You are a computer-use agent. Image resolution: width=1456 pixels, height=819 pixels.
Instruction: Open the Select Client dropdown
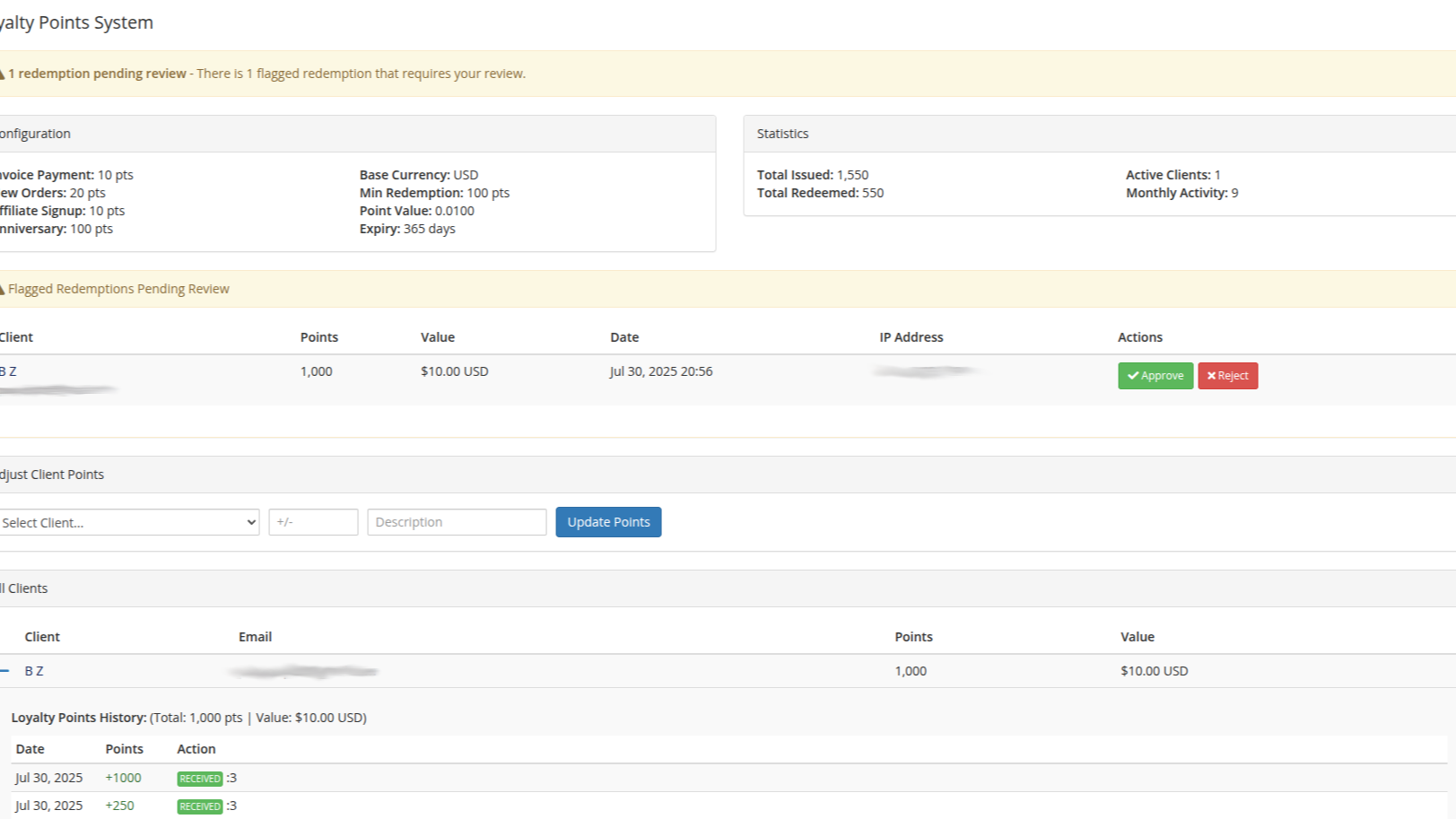point(129,522)
